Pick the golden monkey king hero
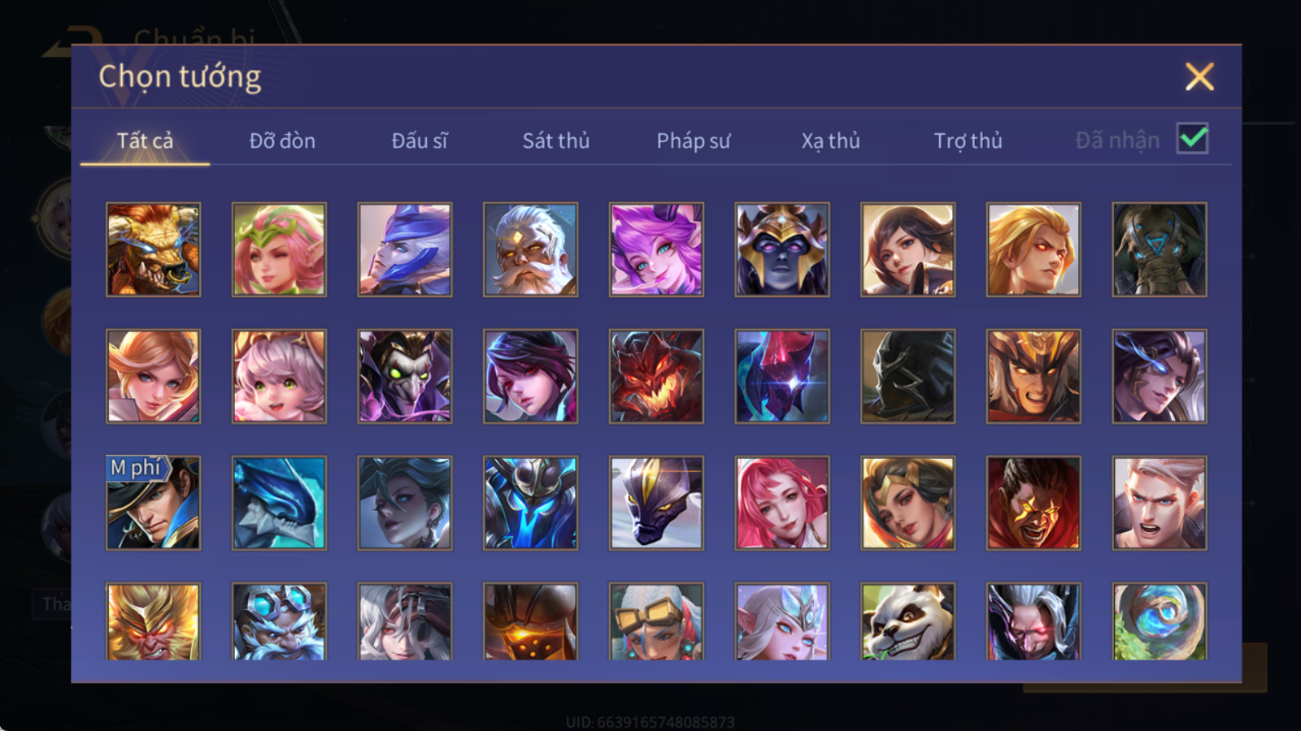1301x731 pixels. point(153,622)
